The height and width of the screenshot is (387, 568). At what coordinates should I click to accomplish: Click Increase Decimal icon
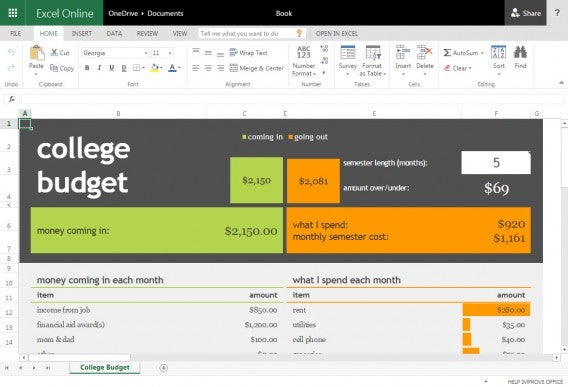tap(325, 48)
